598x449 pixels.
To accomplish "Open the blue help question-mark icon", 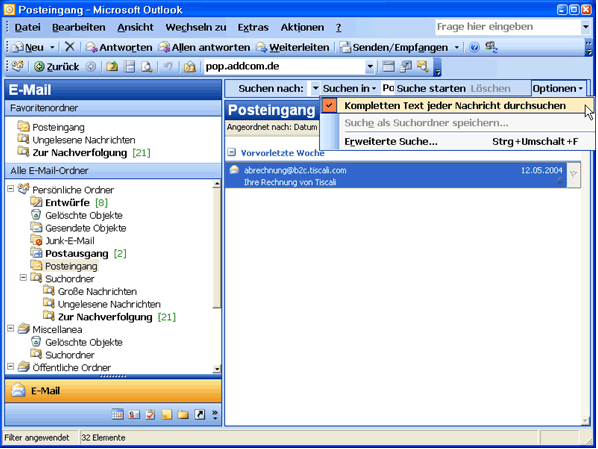I will (x=474, y=47).
